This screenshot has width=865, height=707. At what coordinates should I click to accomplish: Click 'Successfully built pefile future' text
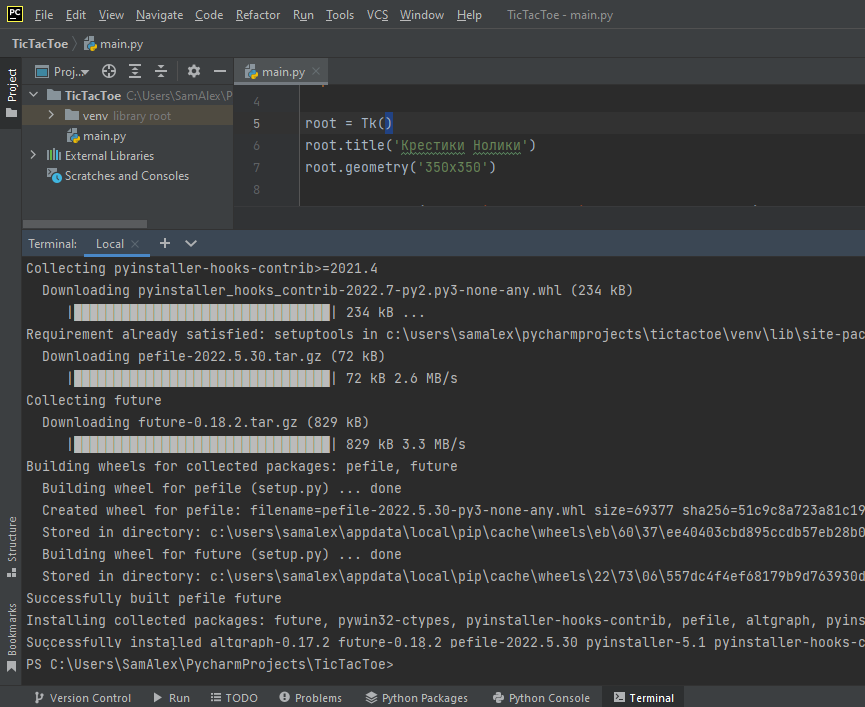(x=154, y=598)
